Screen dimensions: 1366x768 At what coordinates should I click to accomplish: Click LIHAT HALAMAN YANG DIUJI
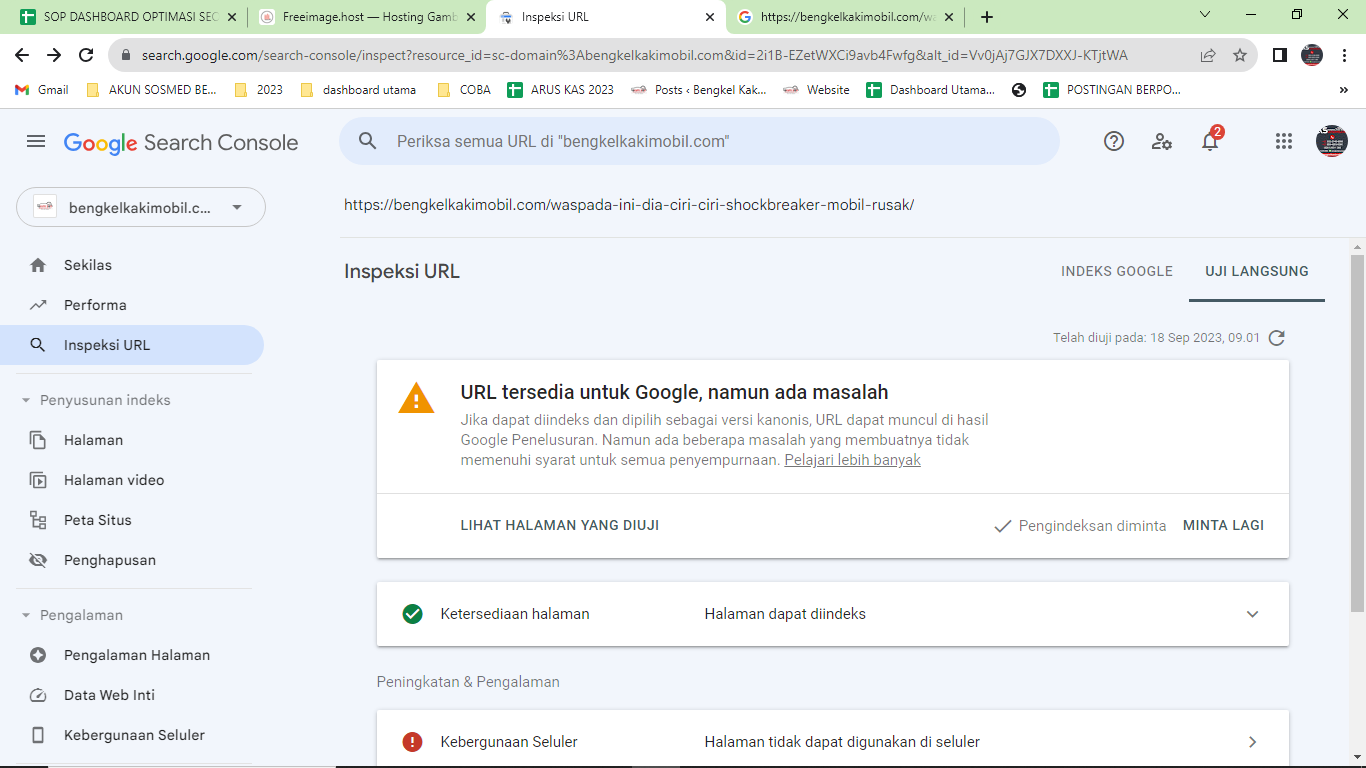pyautogui.click(x=560, y=525)
